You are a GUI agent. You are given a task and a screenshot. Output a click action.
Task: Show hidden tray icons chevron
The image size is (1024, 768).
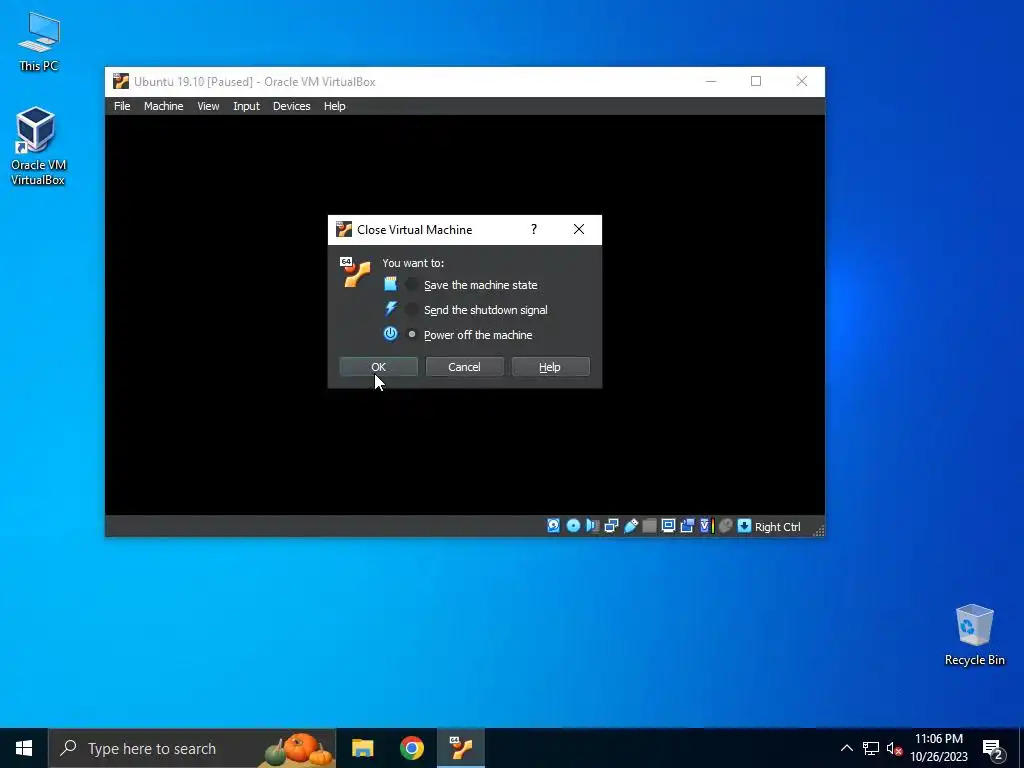tap(846, 748)
